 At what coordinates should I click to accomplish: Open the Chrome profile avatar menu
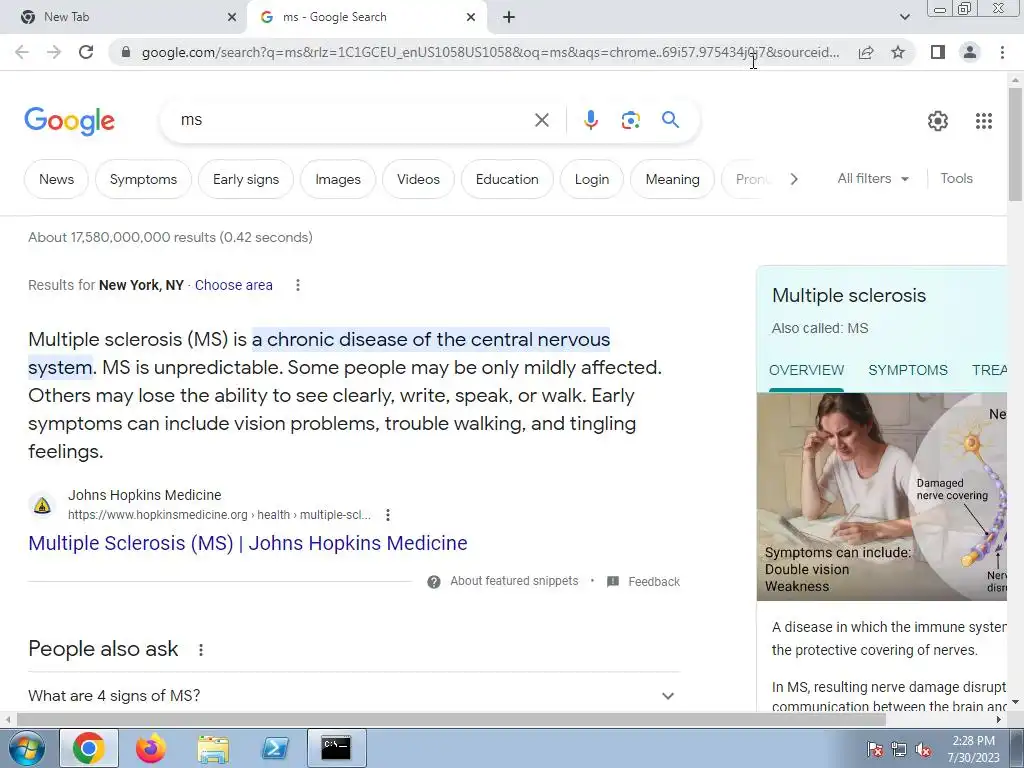pyautogui.click(x=970, y=52)
